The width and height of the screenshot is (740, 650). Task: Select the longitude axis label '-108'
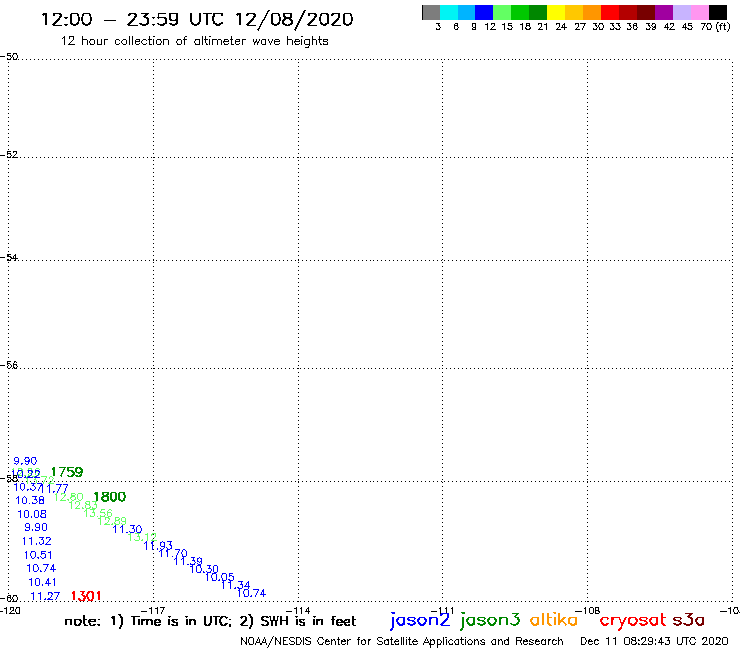pos(588,610)
